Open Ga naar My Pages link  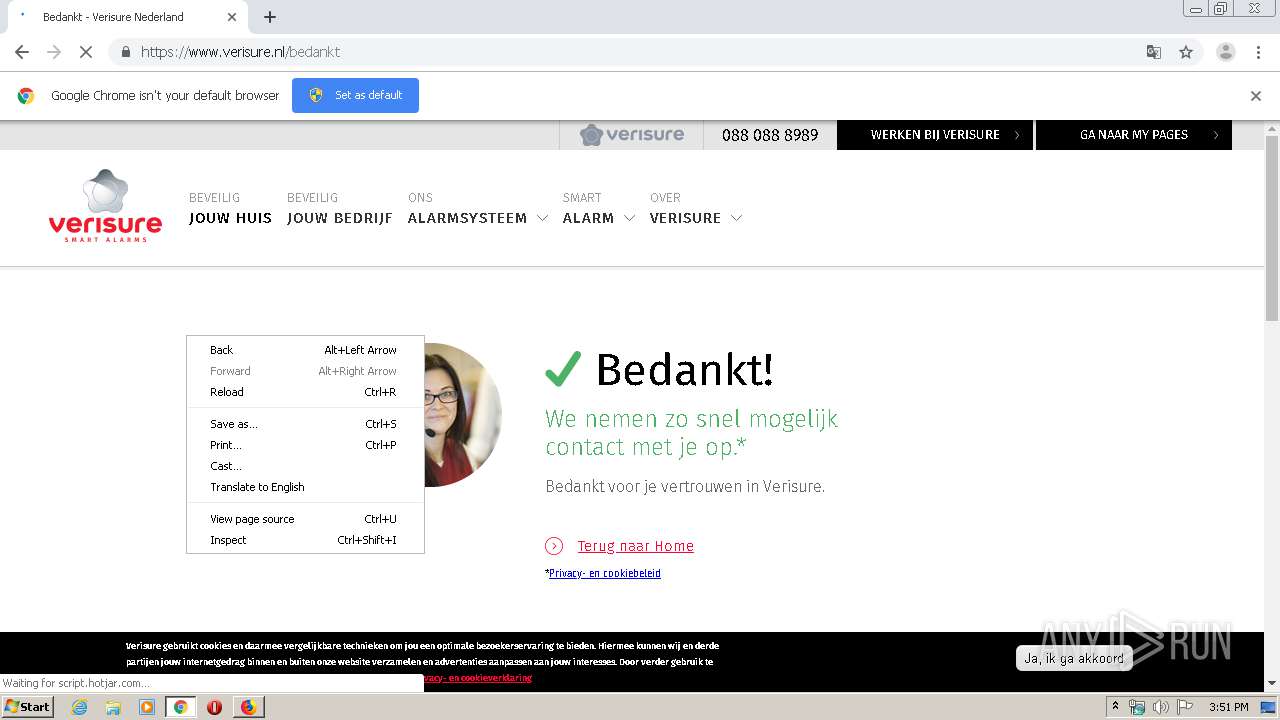tap(1134, 135)
